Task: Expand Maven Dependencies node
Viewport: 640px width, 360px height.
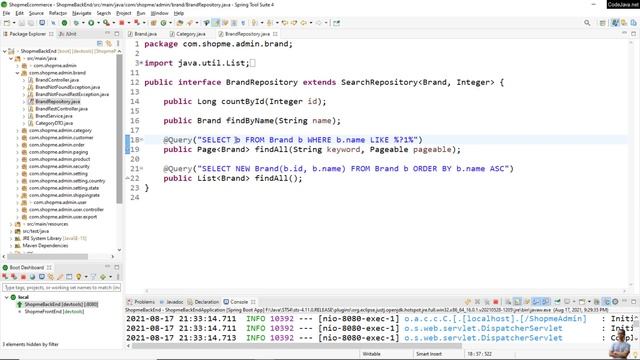Action: (x=11, y=246)
